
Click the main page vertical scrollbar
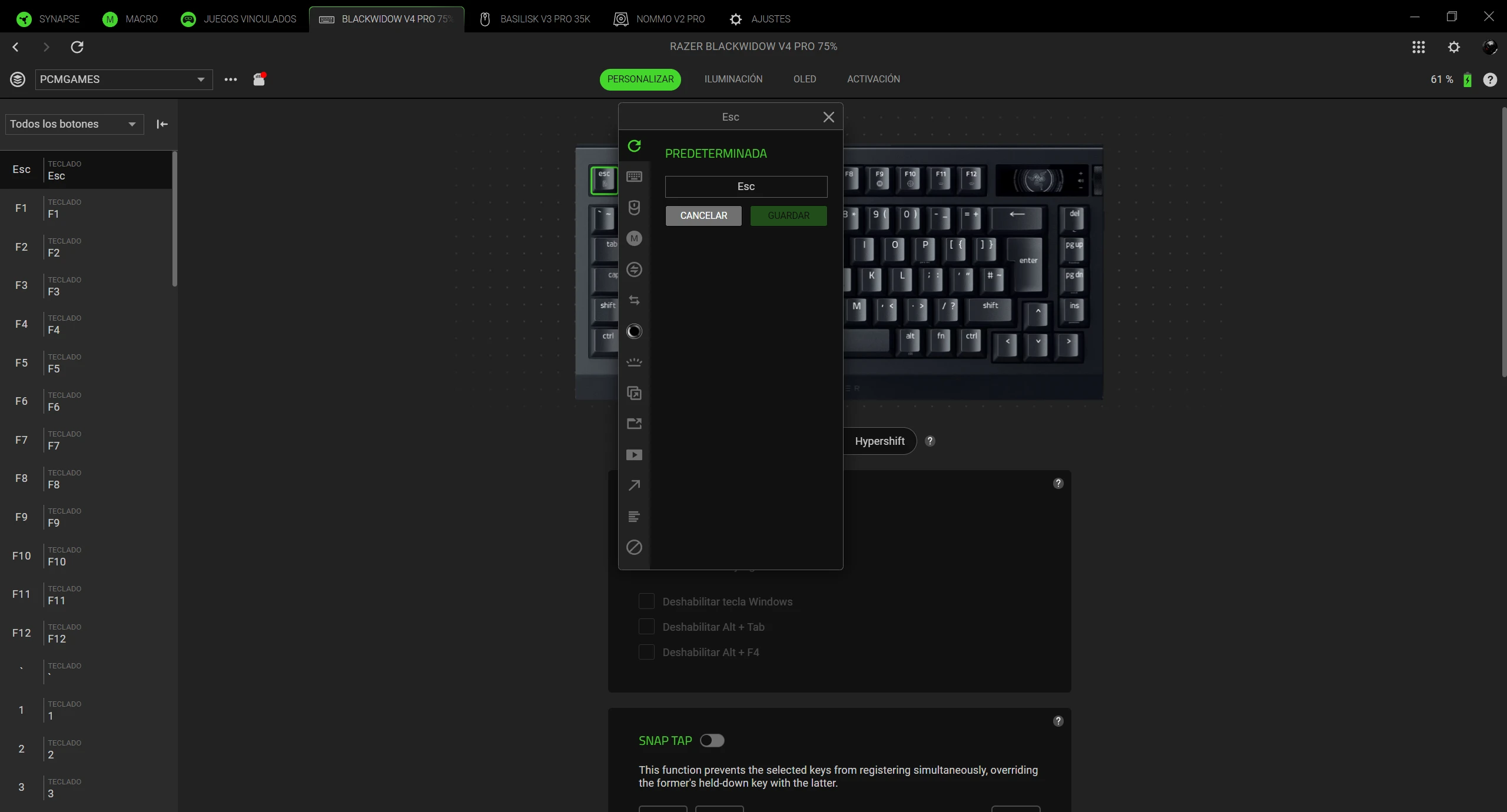point(1504,241)
